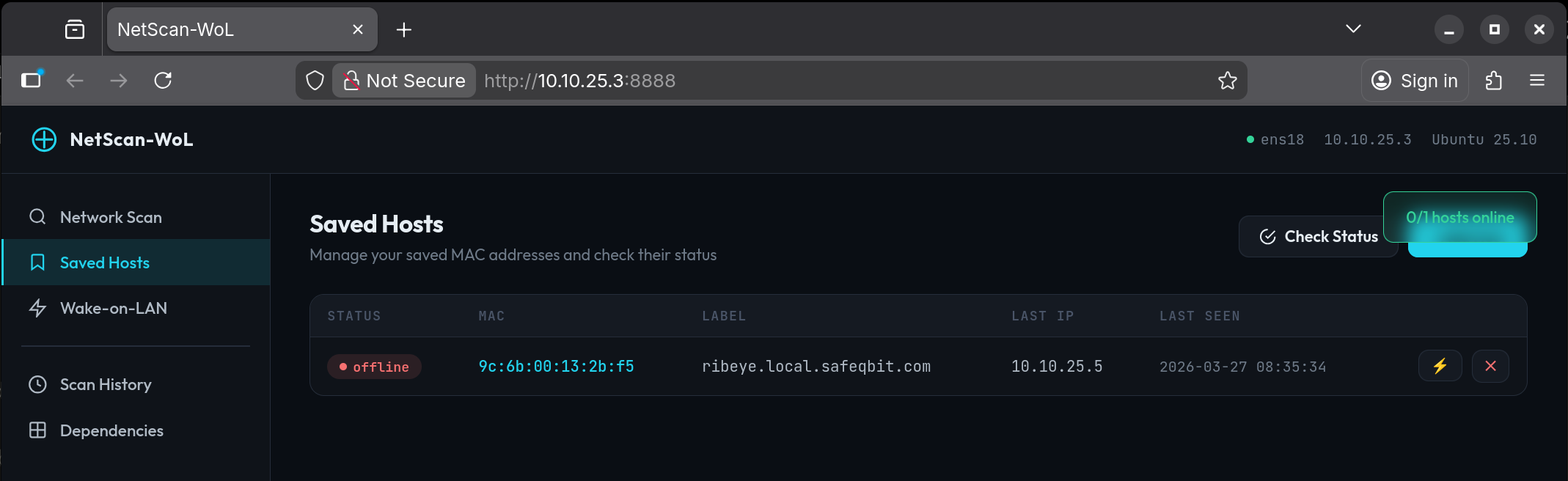Open the Dependencies page
The height and width of the screenshot is (481, 1568).
pyautogui.click(x=111, y=430)
